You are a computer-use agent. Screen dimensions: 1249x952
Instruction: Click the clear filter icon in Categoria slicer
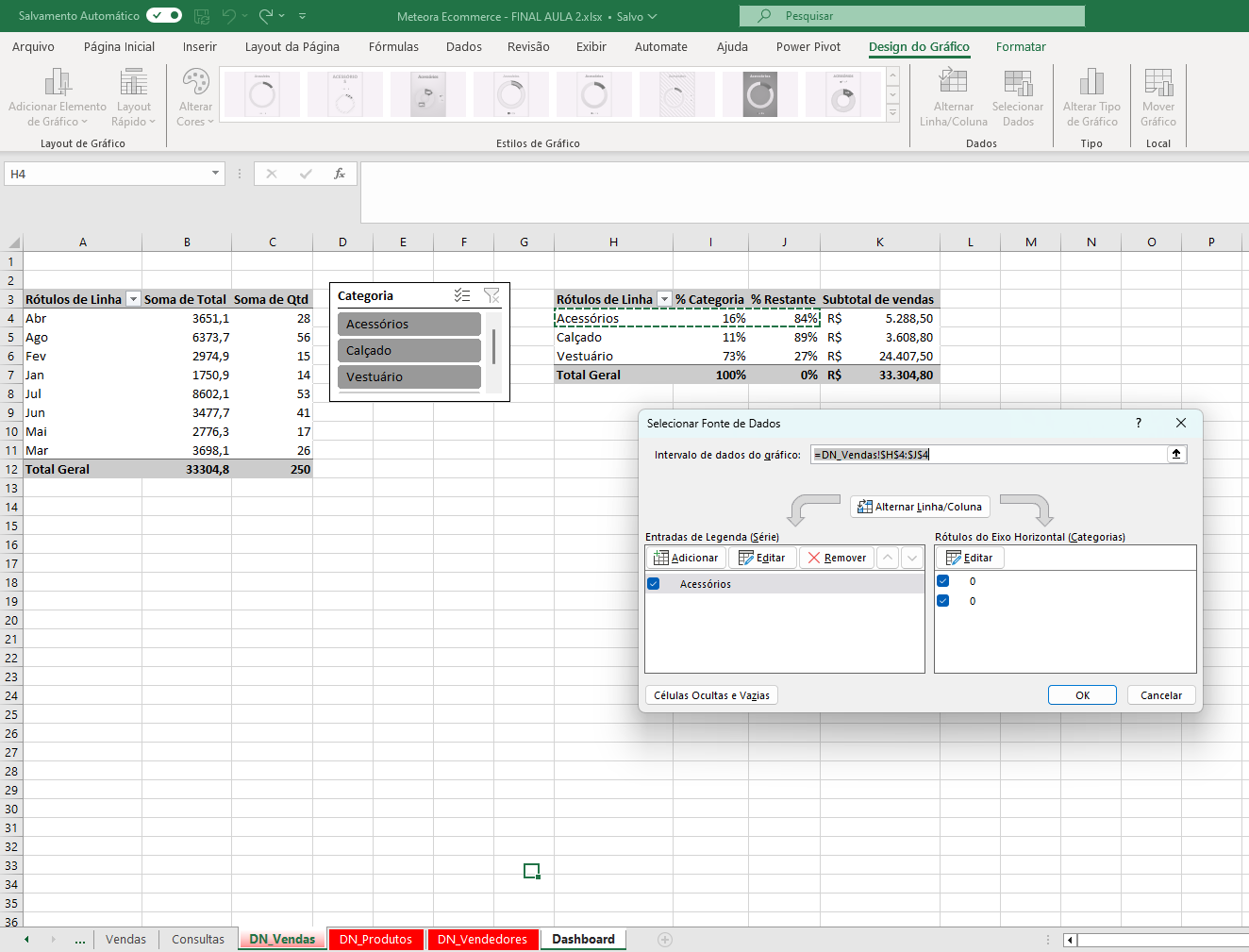491,295
